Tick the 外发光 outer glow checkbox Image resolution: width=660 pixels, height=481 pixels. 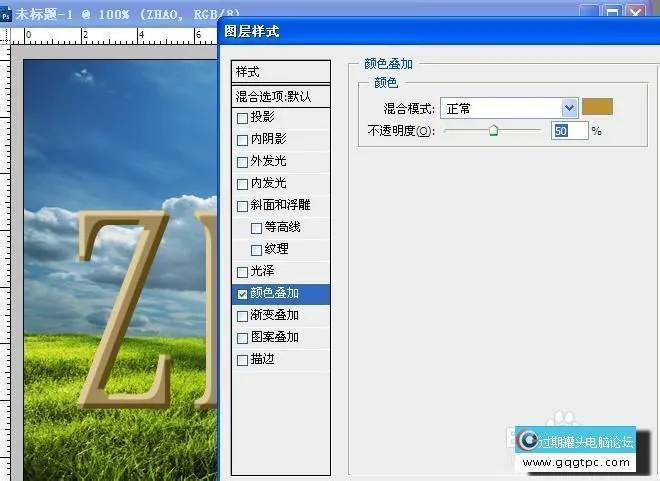[x=242, y=162]
